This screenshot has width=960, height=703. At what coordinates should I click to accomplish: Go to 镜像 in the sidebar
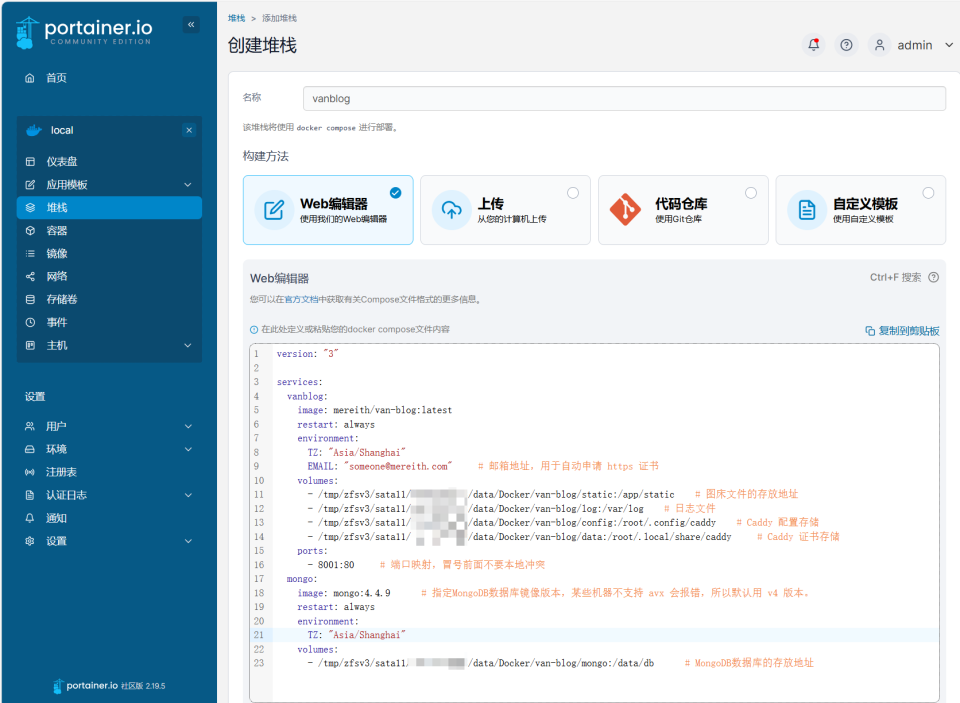tap(57, 254)
